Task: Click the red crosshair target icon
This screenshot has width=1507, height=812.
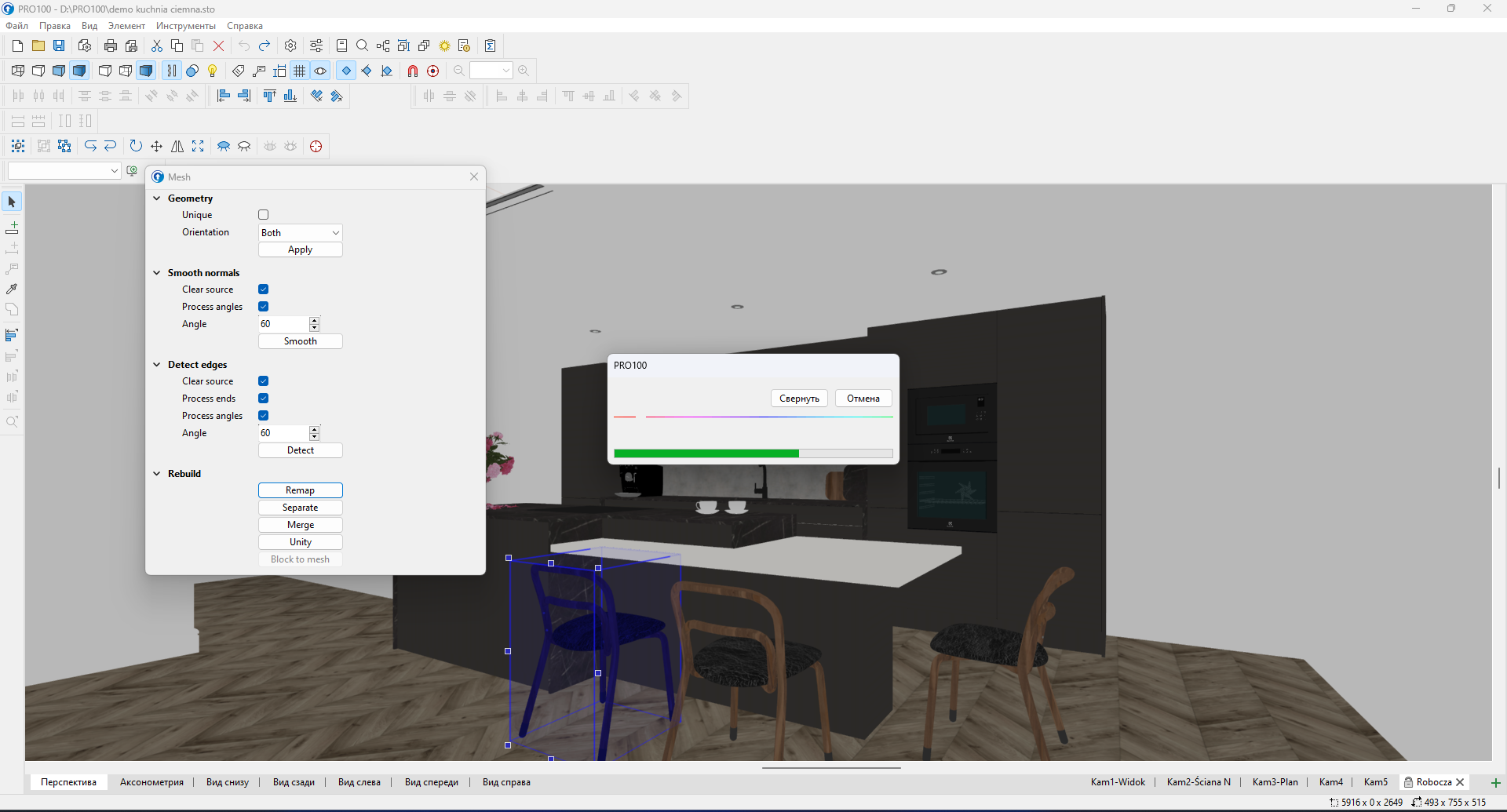Action: [x=316, y=146]
